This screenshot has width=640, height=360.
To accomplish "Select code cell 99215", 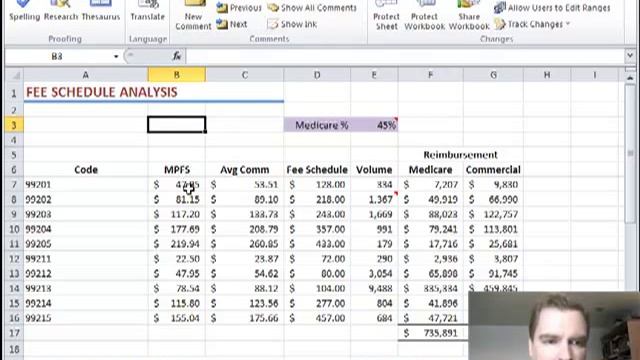I will 85,318.
